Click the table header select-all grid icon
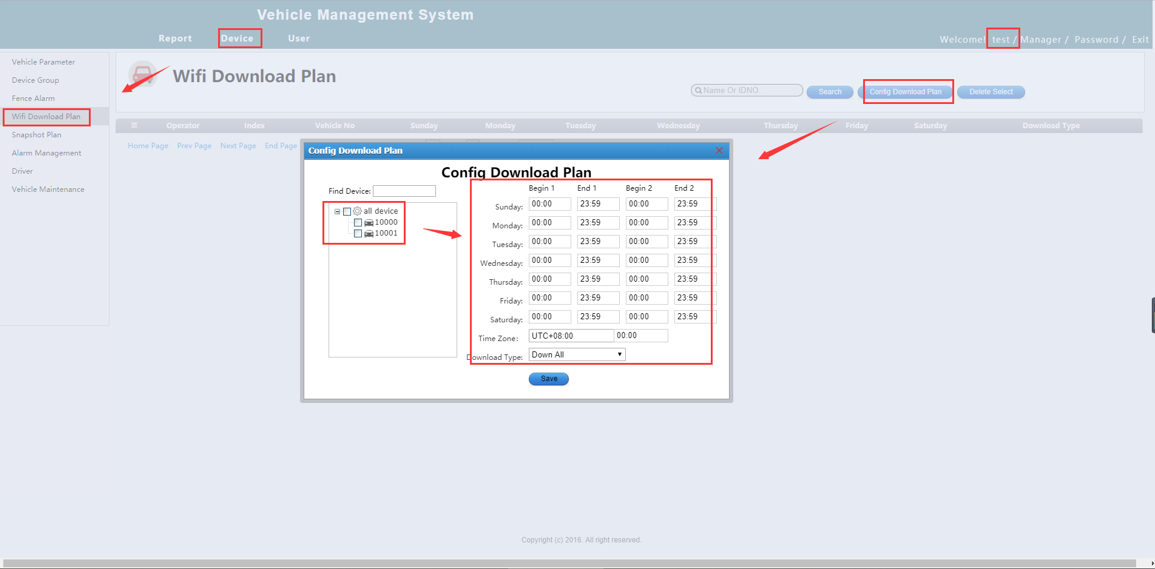The height and width of the screenshot is (569, 1155). pyautogui.click(x=134, y=125)
